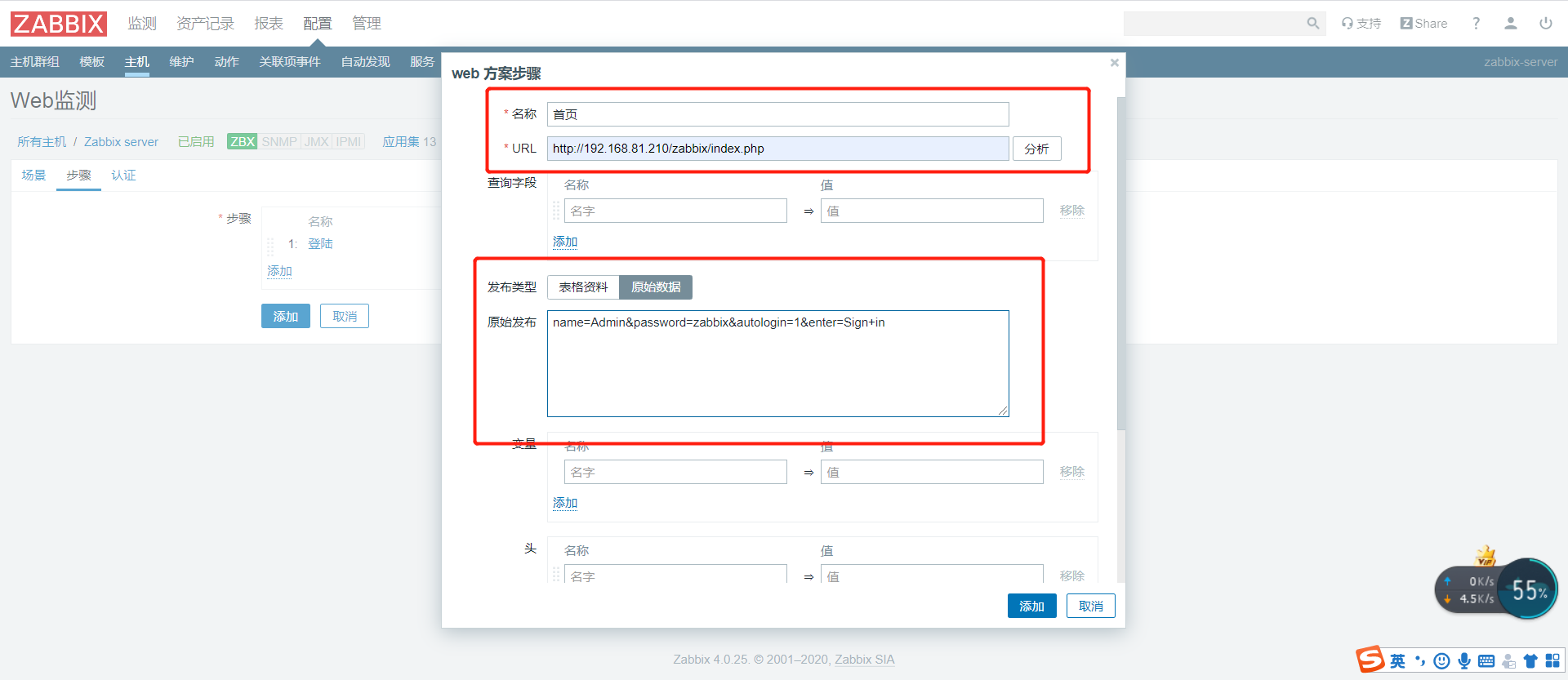The height and width of the screenshot is (680, 1568).
Task: Open the 管理 top menu
Action: (x=367, y=24)
